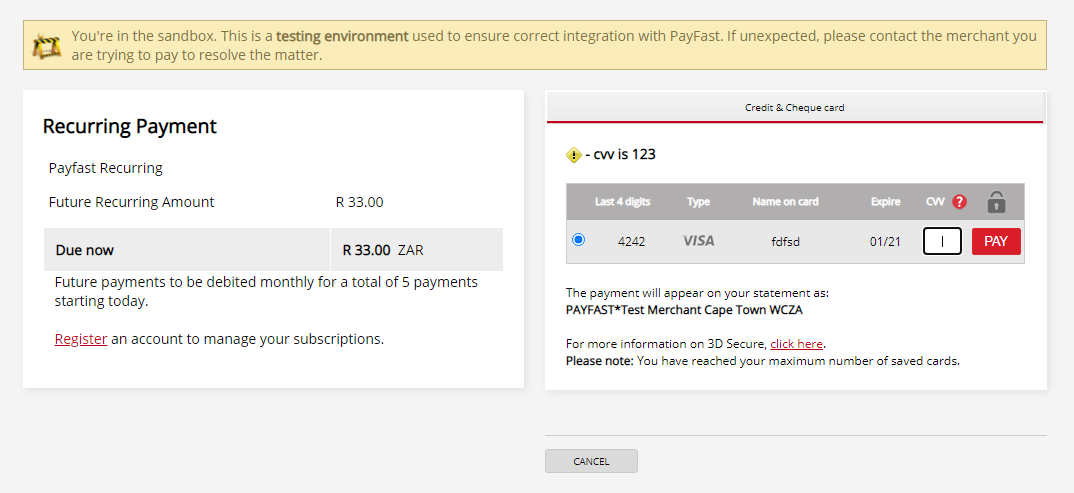Click the yellow warning diamond icon

[x=574, y=155]
